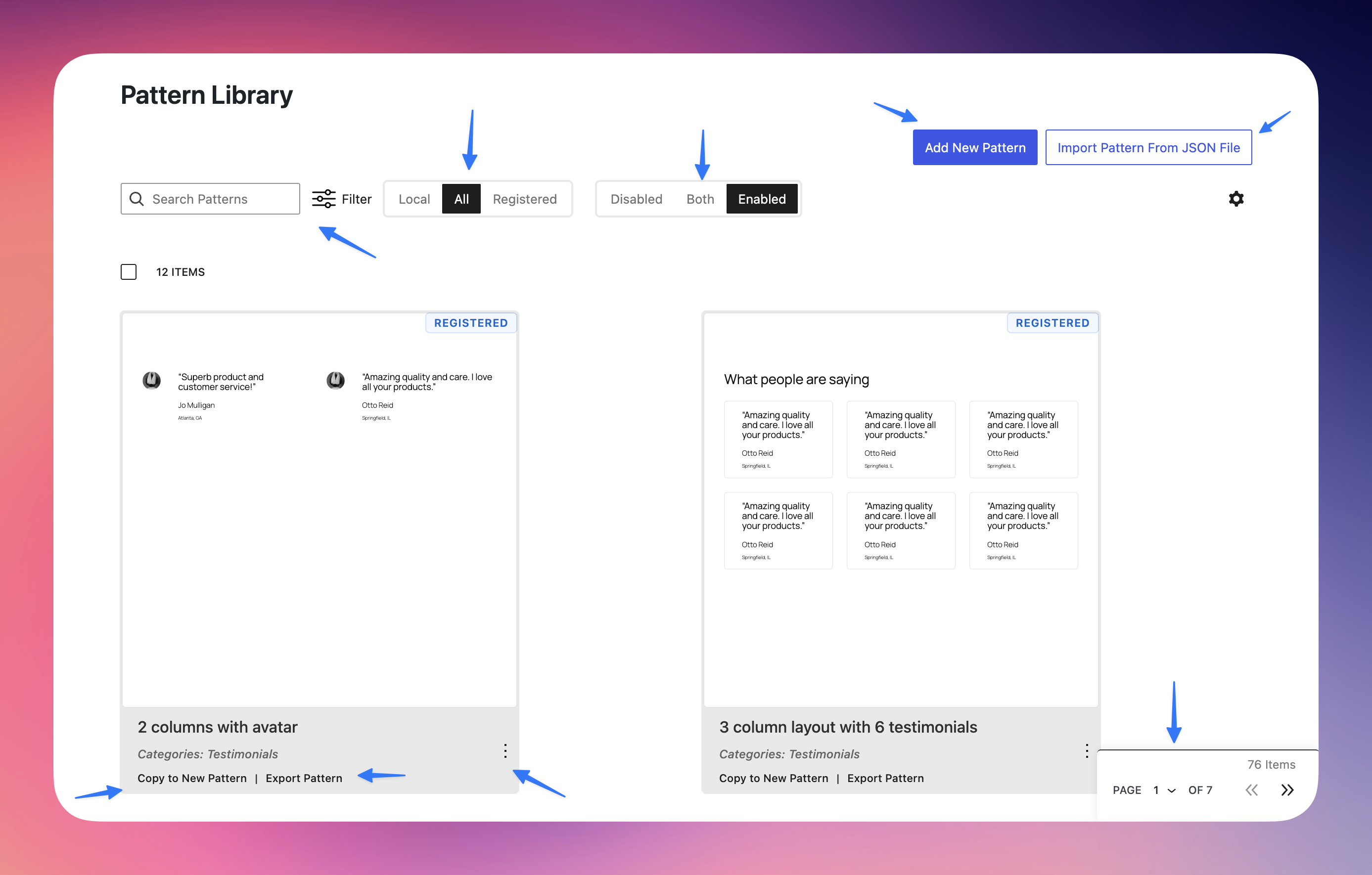Click the search magnifier icon
The height and width of the screenshot is (875, 1372).
(x=137, y=199)
